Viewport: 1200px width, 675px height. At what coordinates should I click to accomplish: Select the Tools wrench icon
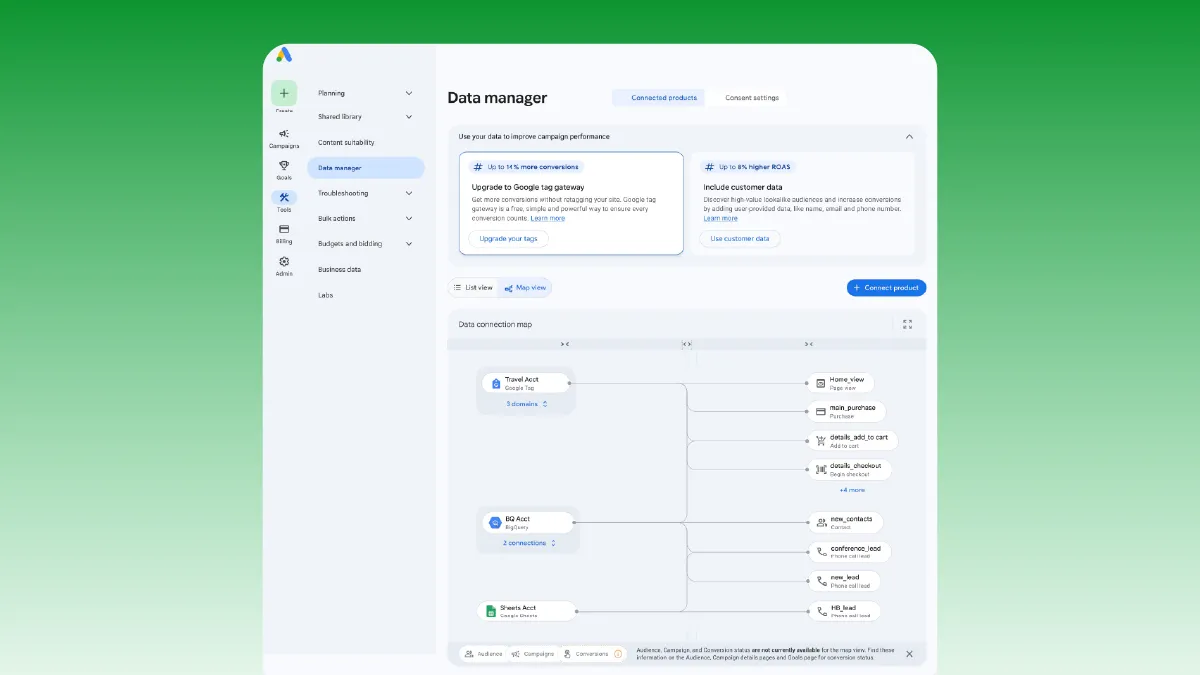284,197
